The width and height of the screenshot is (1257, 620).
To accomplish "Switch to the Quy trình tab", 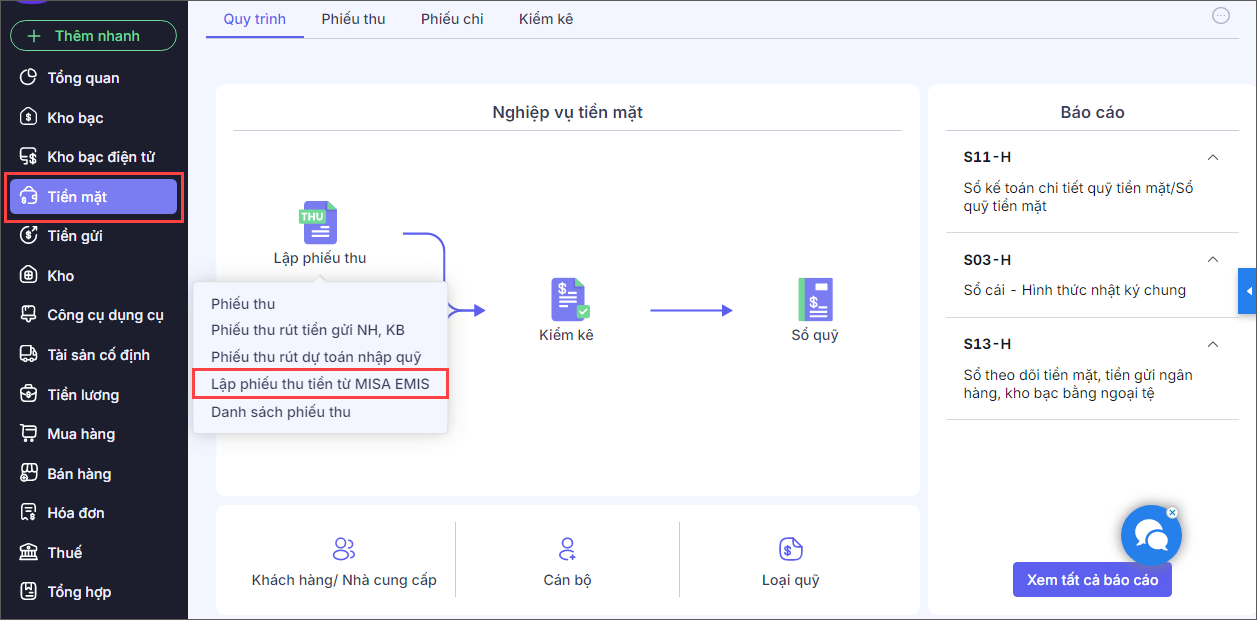I will coord(255,19).
